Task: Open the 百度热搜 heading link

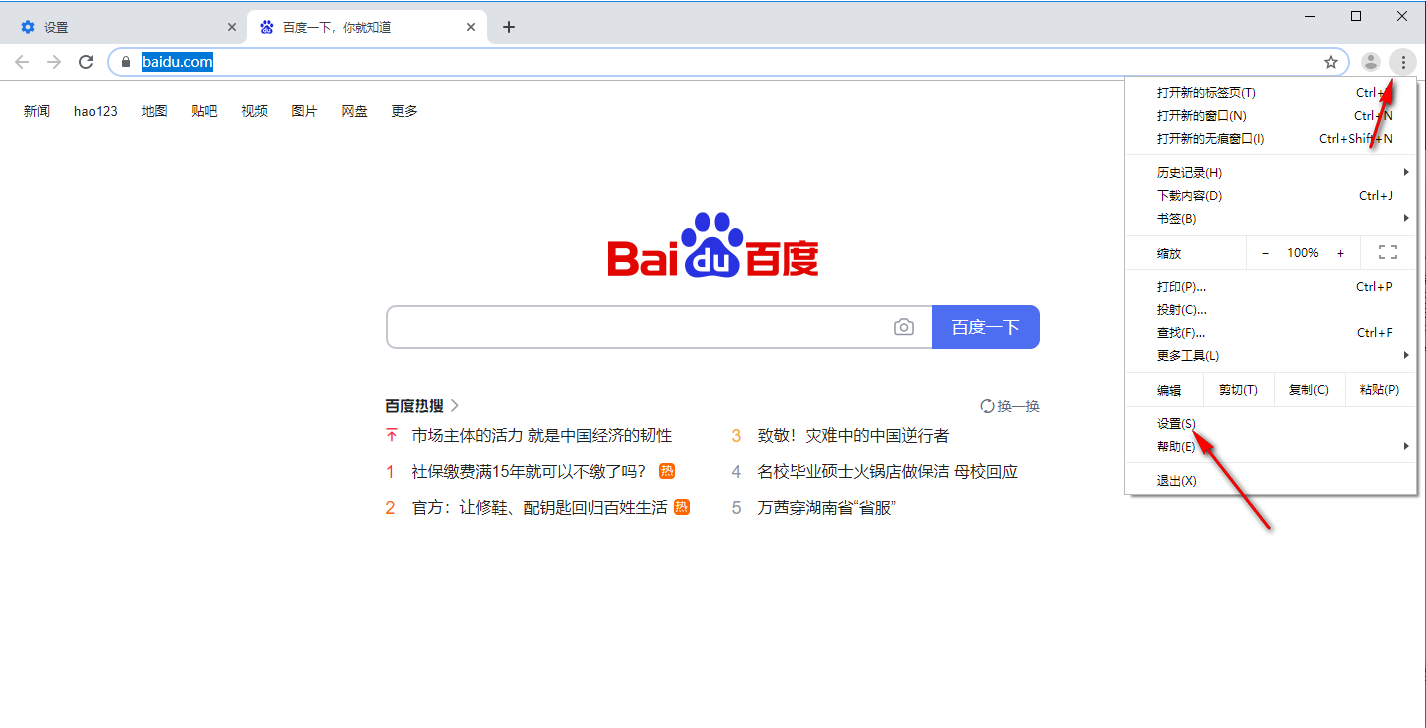Action: 422,406
